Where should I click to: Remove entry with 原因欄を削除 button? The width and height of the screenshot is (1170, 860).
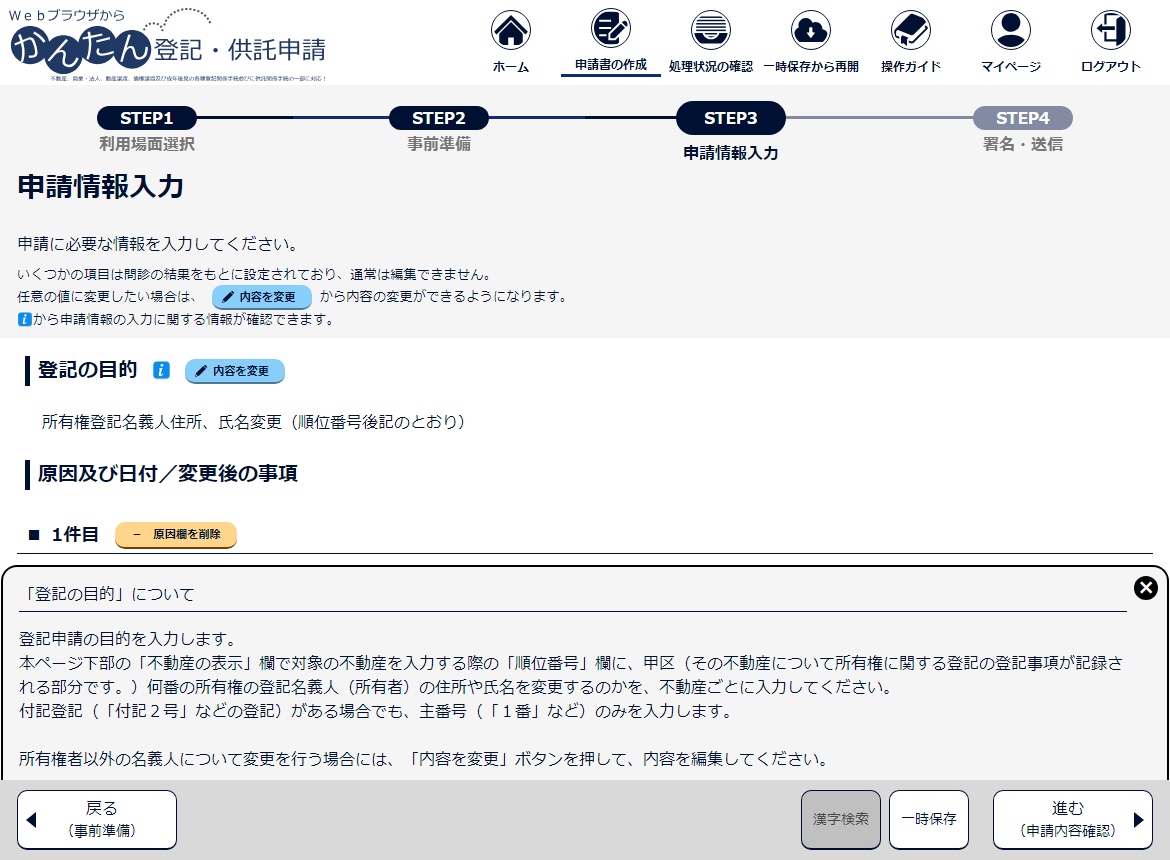tap(176, 535)
